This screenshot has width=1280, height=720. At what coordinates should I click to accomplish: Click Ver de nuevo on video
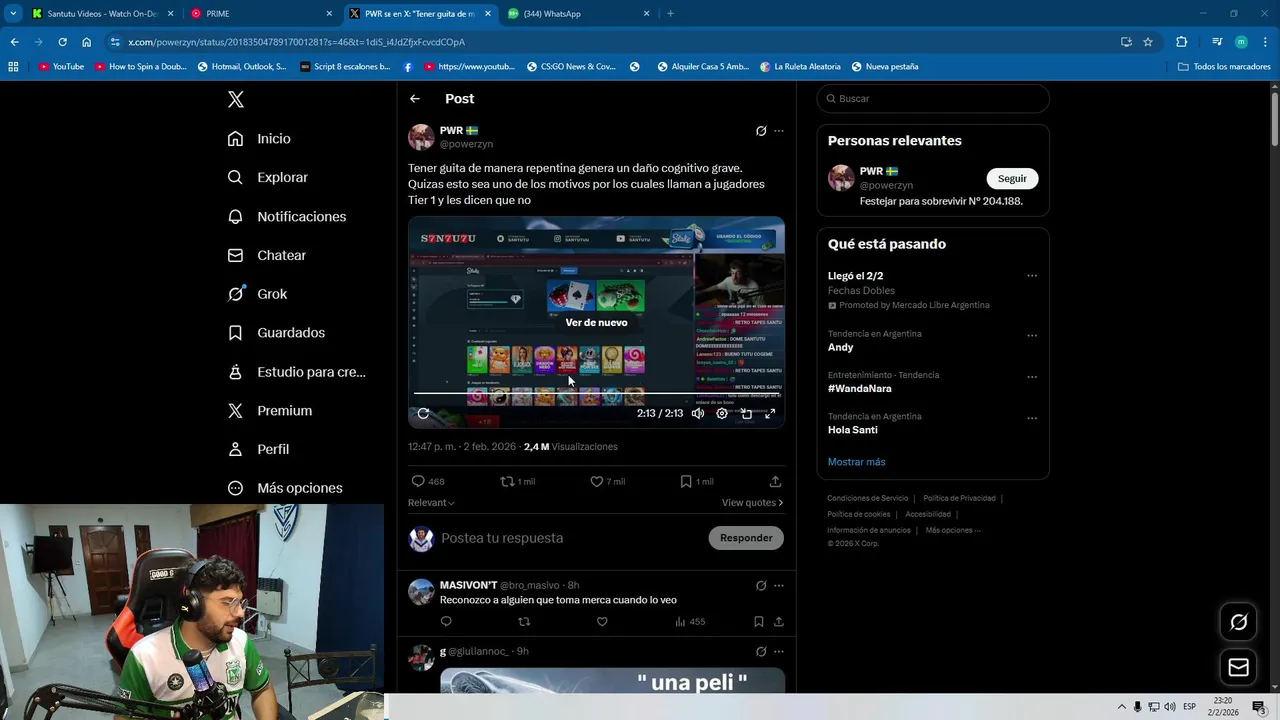pos(596,322)
